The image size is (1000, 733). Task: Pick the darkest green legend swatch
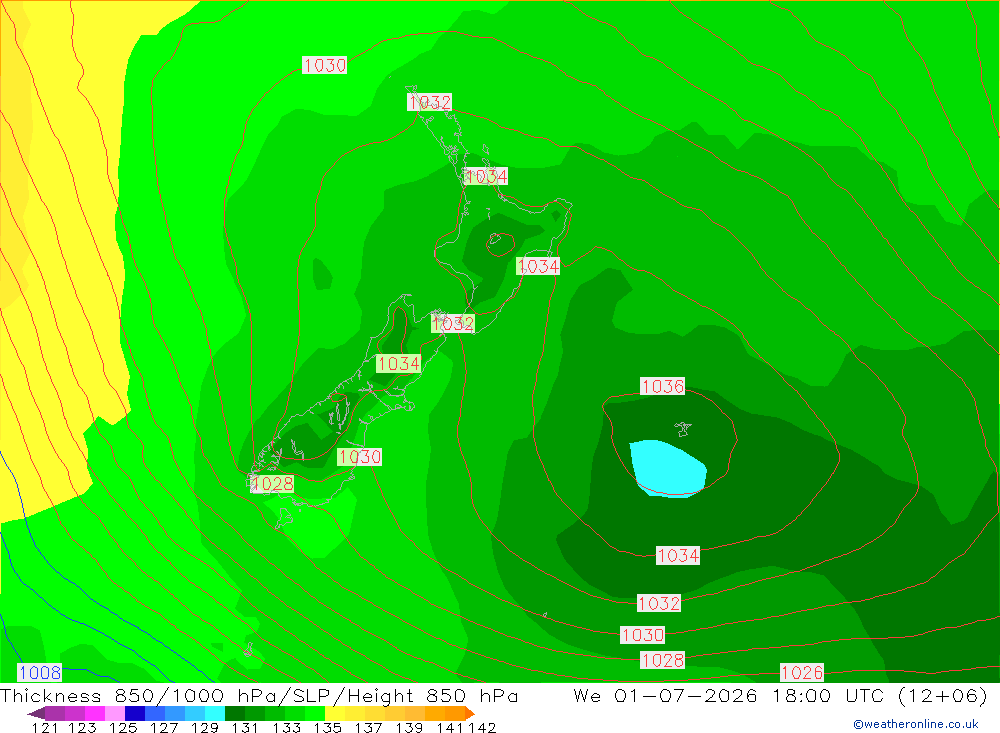click(235, 713)
